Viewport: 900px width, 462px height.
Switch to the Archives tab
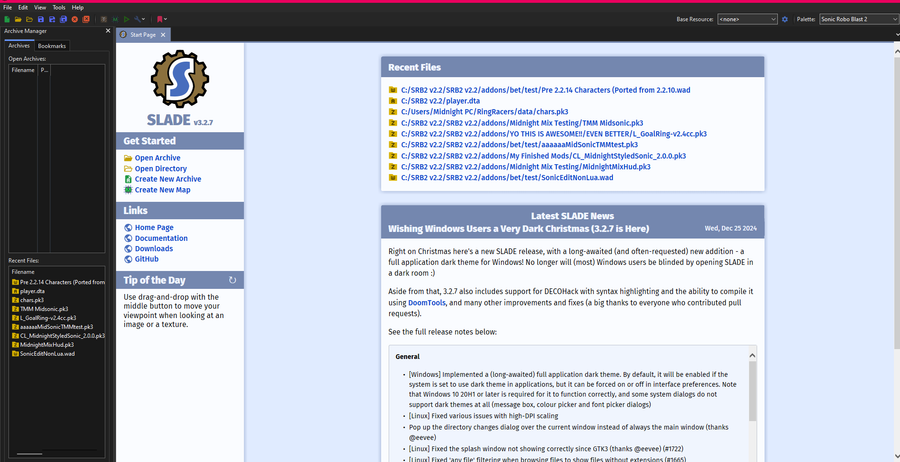point(19,45)
